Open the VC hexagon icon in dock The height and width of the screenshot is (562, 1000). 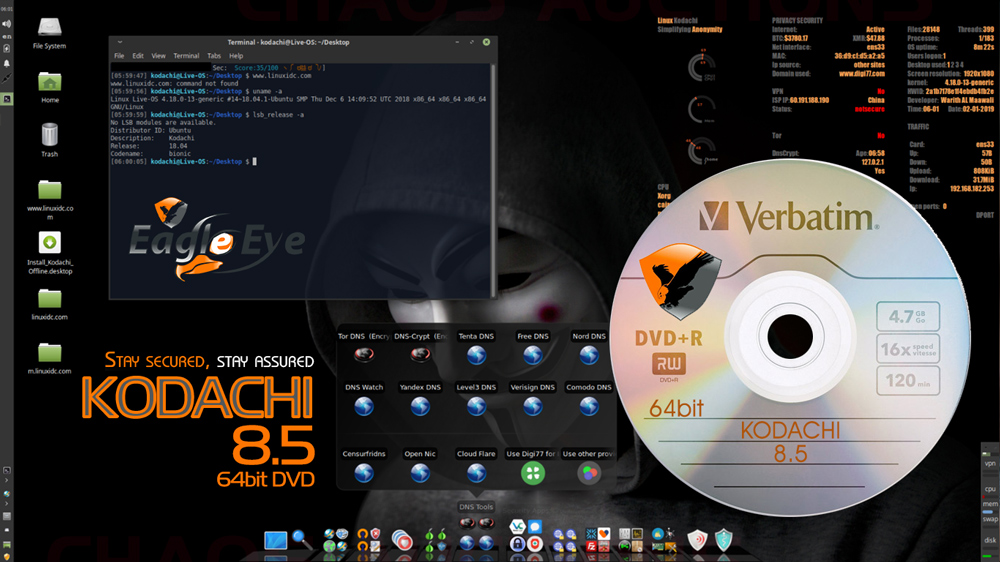[x=517, y=527]
